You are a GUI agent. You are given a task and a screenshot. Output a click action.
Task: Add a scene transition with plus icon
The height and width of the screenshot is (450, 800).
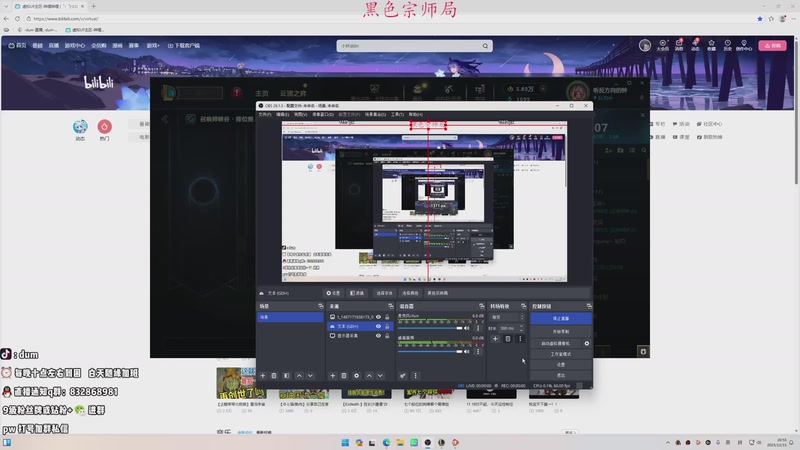click(x=495, y=339)
